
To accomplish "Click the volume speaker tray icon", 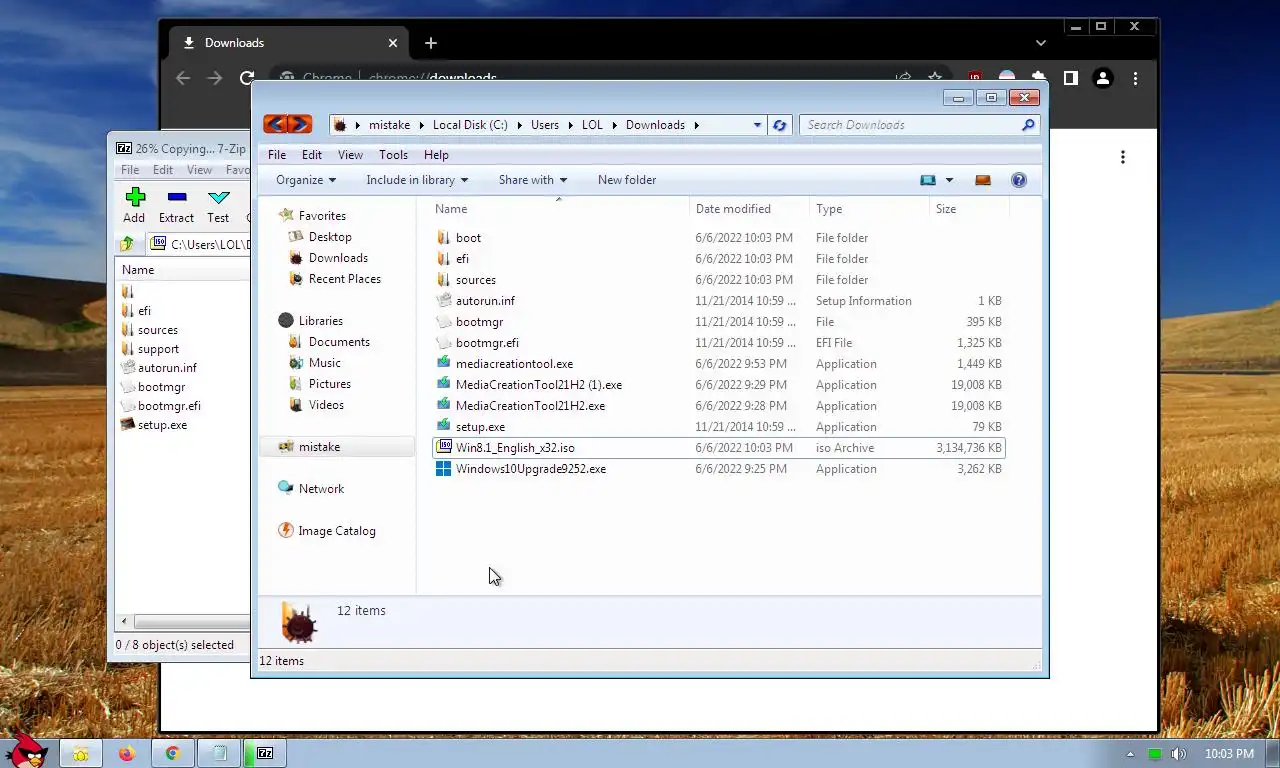I will [1178, 754].
